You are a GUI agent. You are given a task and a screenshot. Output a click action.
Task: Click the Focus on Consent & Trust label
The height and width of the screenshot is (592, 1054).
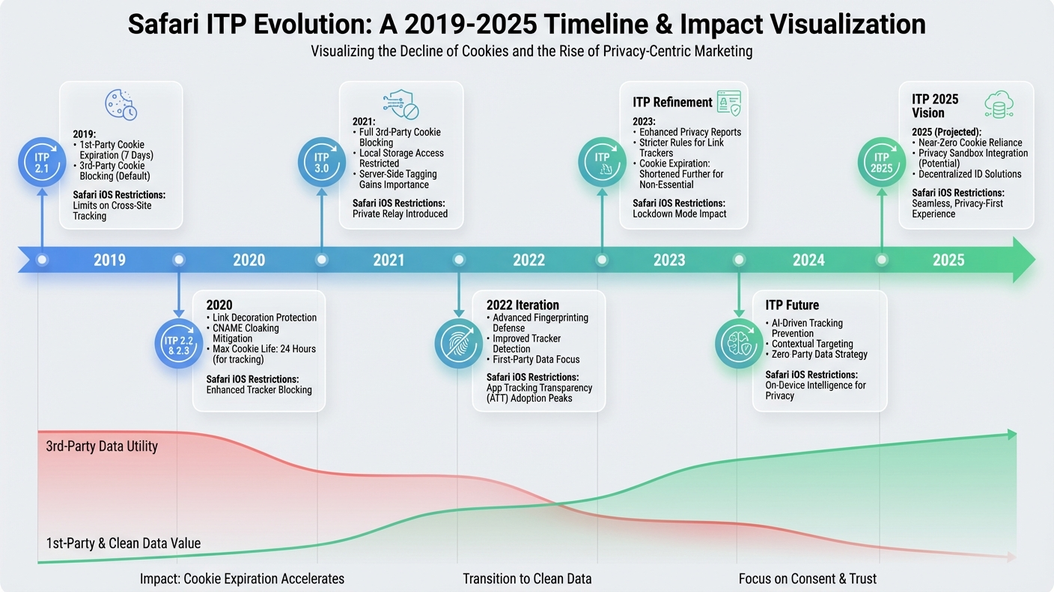(x=808, y=578)
